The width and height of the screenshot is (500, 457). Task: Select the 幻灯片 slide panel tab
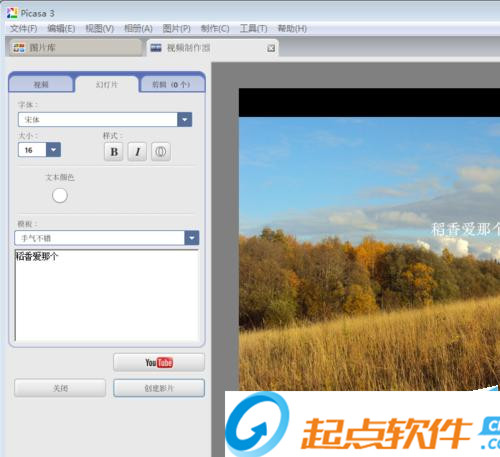pos(107,85)
